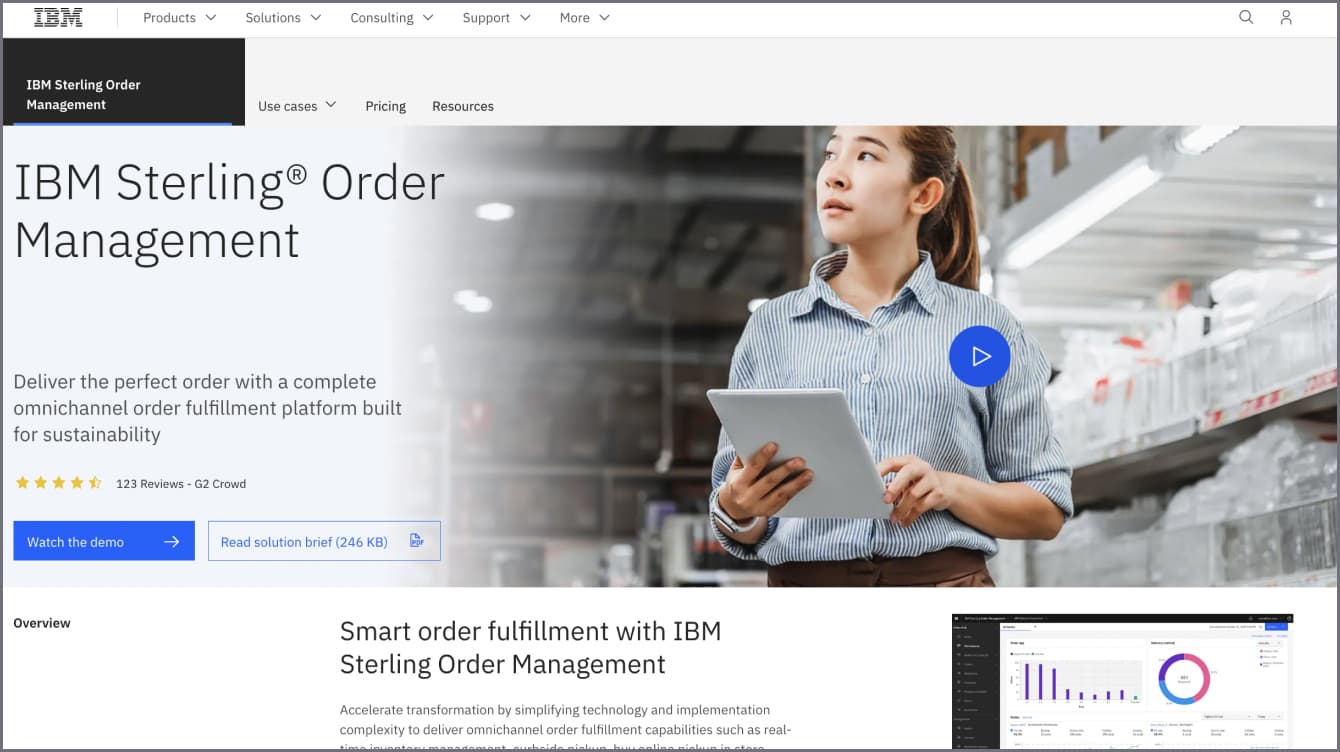1340x752 pixels.
Task: Click the PDF icon on solution brief
Action: (417, 541)
